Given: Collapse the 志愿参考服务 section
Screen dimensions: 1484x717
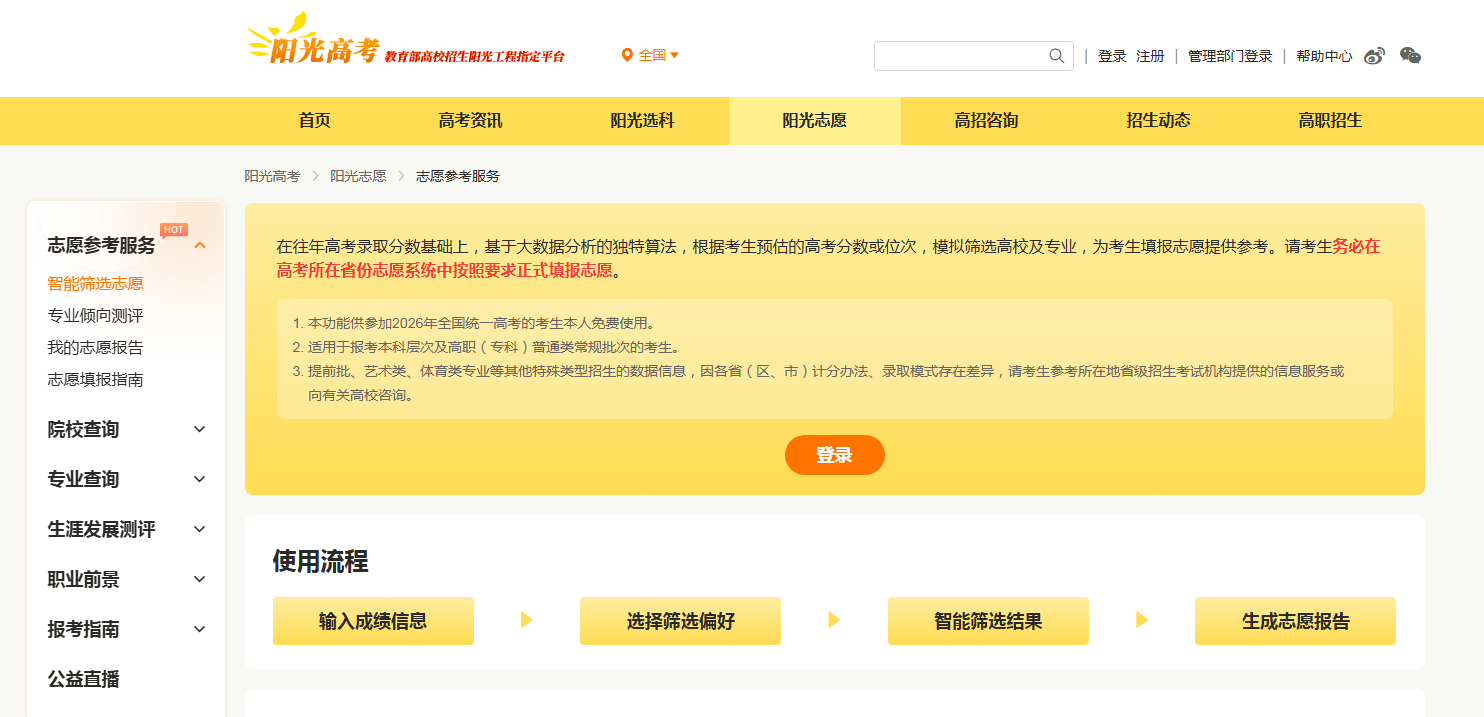Looking at the screenshot, I should (200, 245).
